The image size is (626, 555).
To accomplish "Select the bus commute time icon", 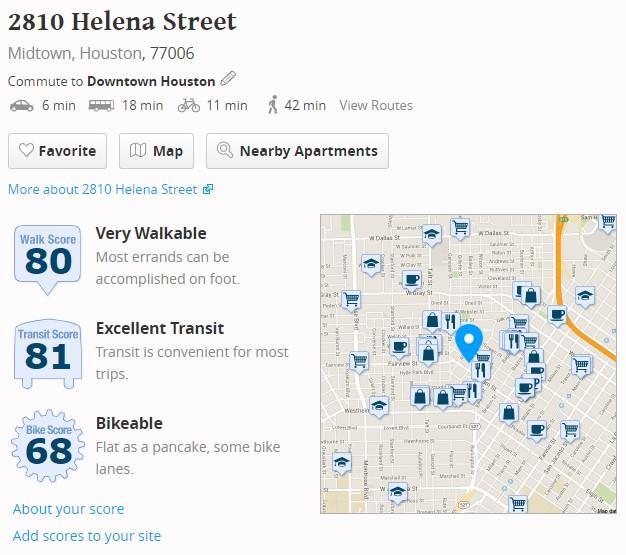I will [x=101, y=105].
